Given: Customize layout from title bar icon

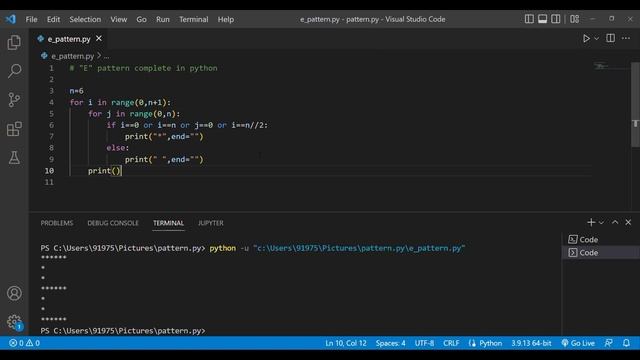Looking at the screenshot, I should [x=574, y=19].
